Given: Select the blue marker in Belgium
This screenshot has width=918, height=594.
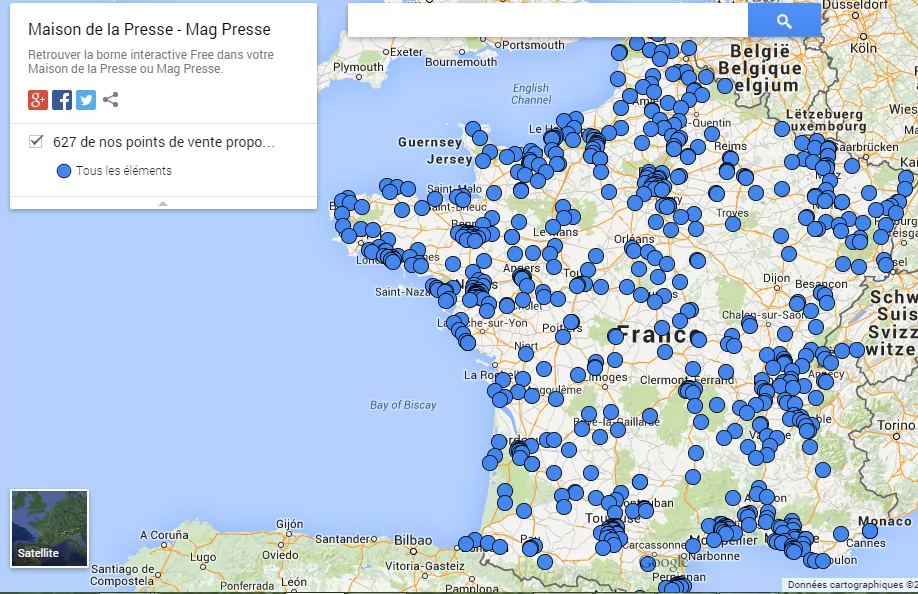Looking at the screenshot, I should pos(725,86).
